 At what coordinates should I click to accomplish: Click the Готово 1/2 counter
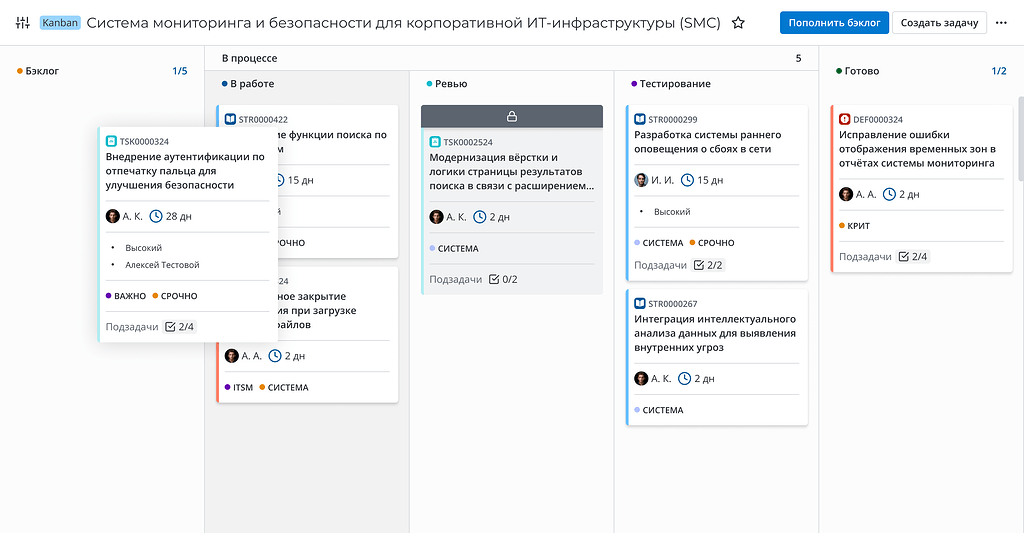(x=999, y=71)
